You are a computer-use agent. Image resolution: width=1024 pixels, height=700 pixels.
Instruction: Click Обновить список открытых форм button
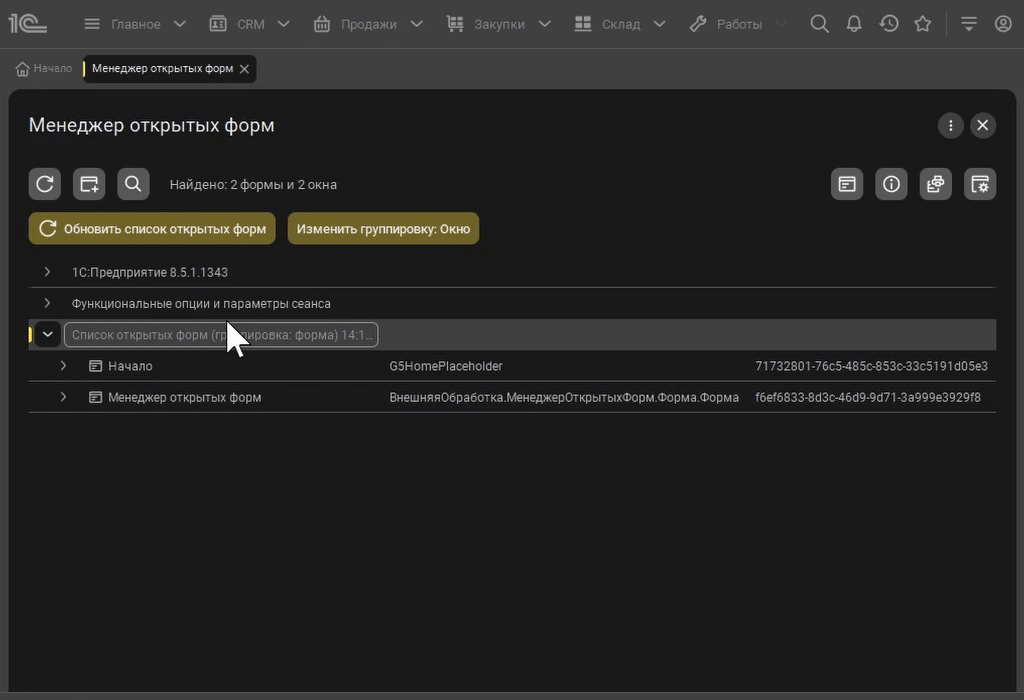[152, 229]
